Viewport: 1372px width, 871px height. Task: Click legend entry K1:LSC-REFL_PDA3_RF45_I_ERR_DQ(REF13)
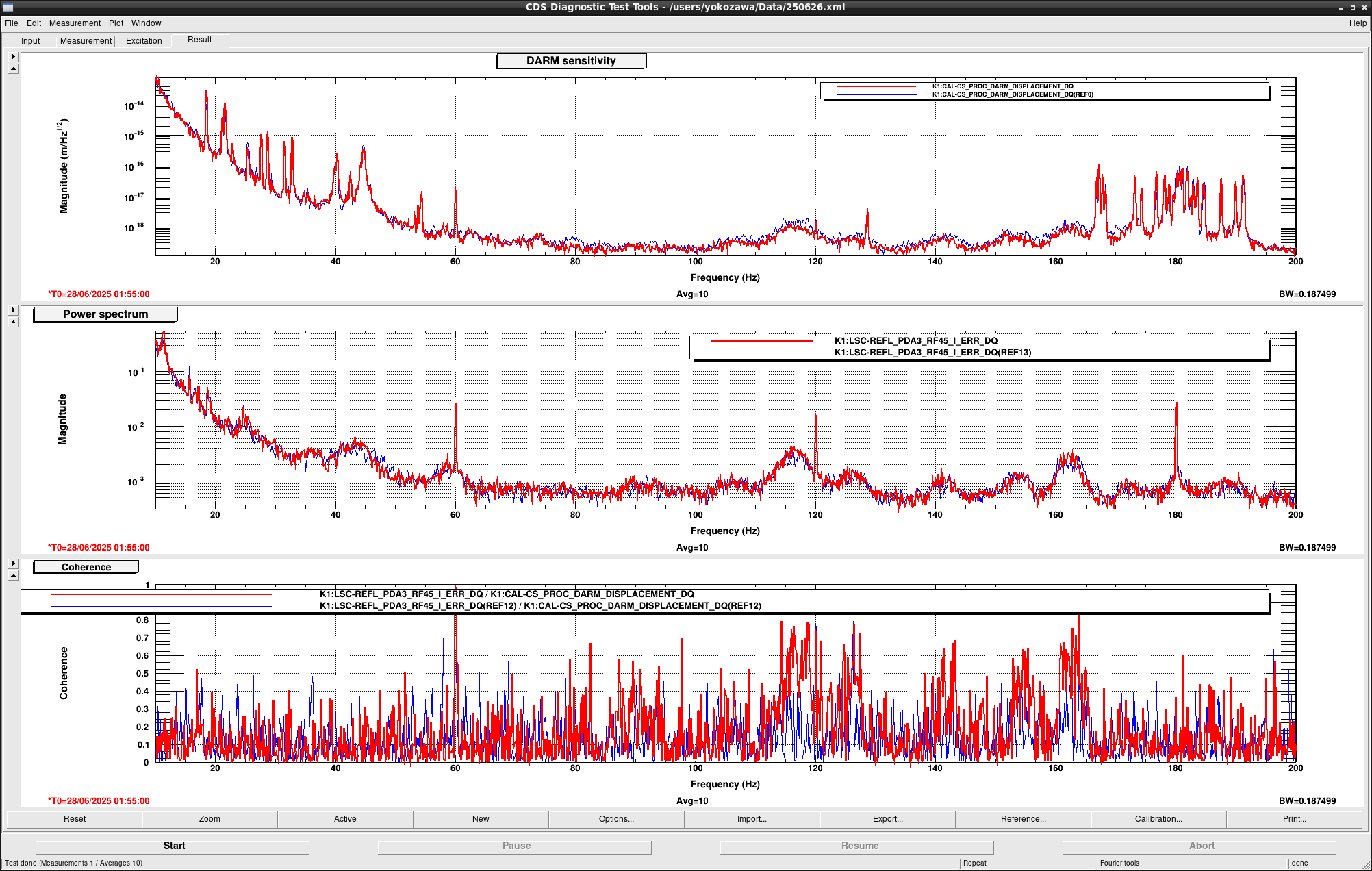coord(932,353)
